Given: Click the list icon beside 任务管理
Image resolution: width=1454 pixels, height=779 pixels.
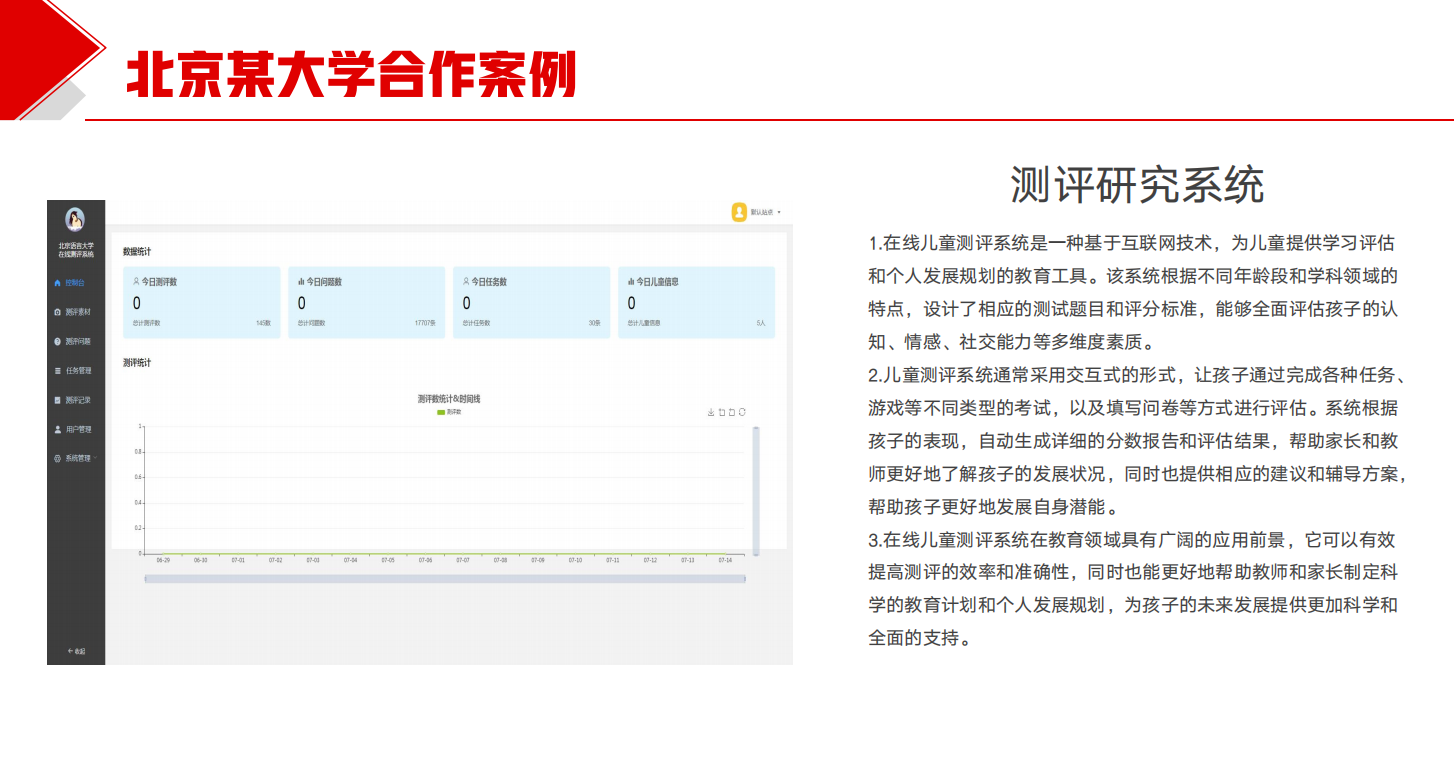Looking at the screenshot, I should pyautogui.click(x=57, y=371).
